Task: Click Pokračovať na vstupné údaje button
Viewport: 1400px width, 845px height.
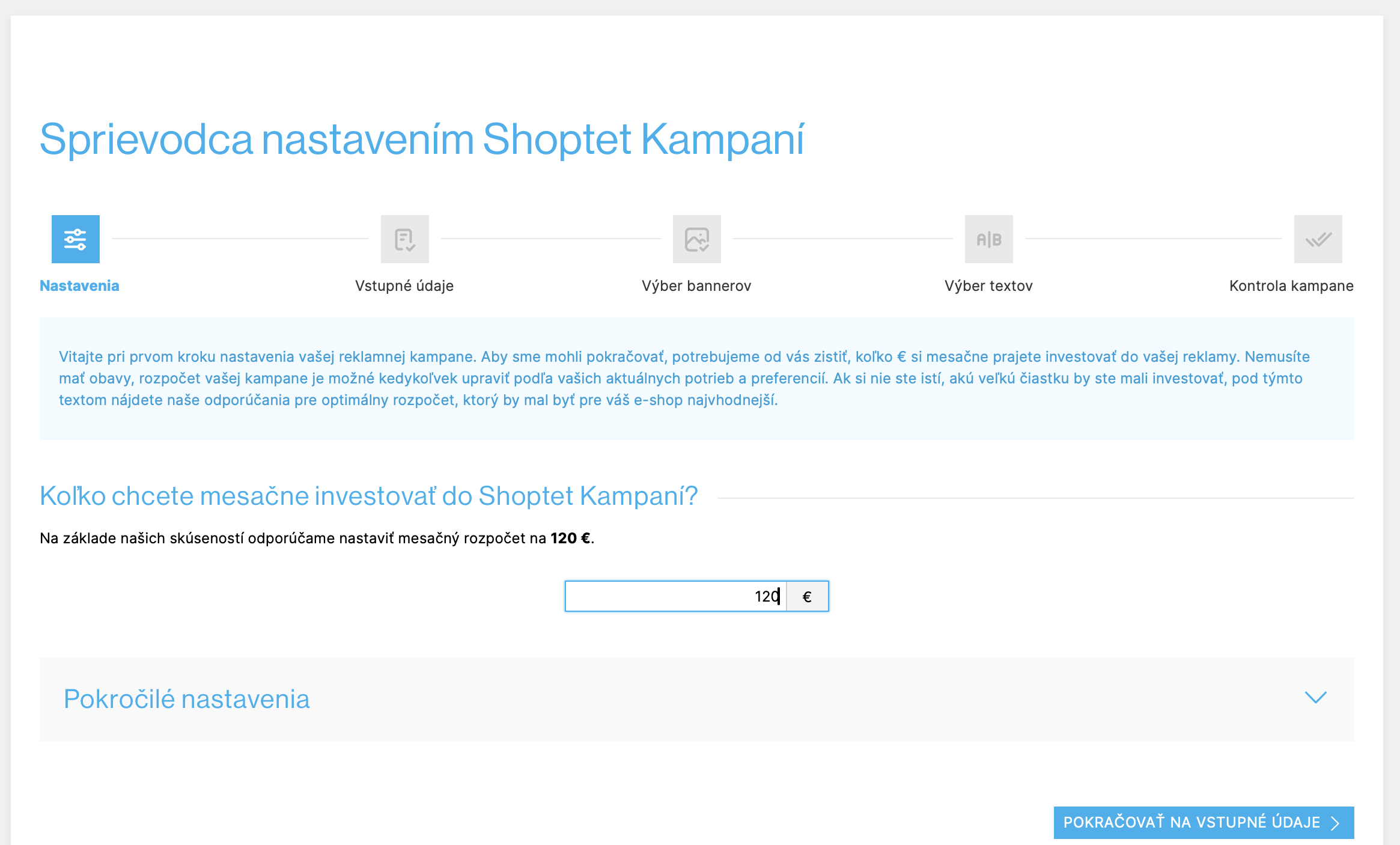Action: pyautogui.click(x=1204, y=822)
